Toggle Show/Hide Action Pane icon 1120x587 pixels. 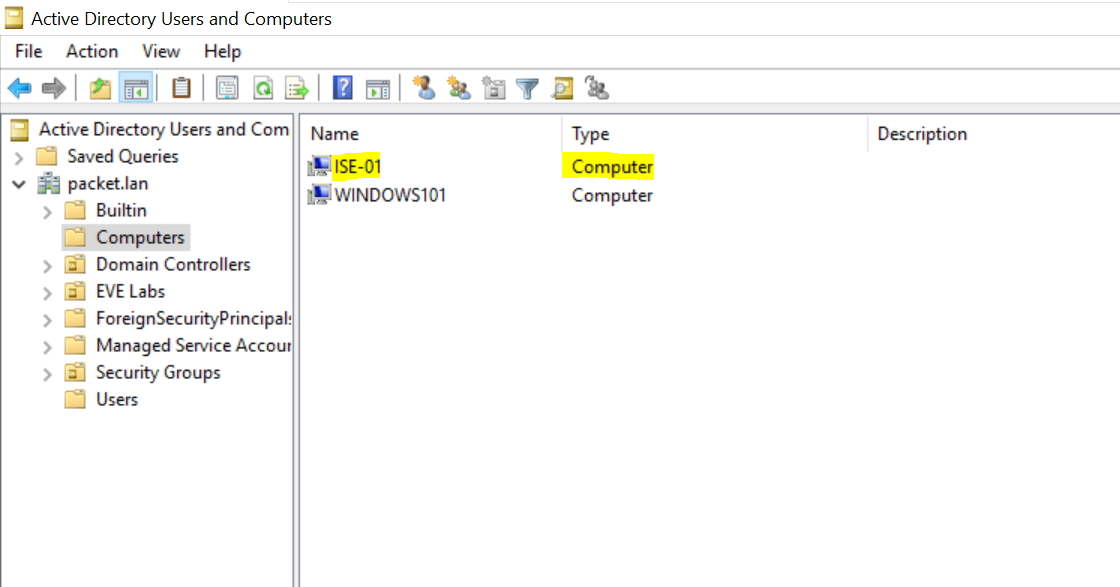point(378,89)
